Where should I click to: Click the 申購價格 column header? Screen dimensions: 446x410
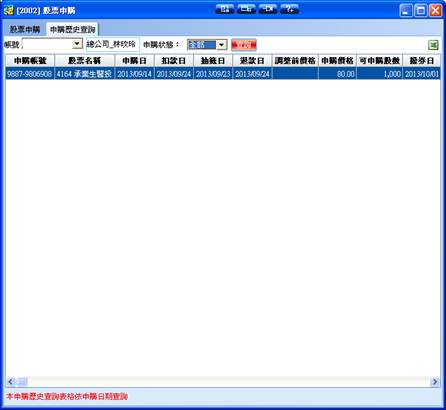coord(337,61)
